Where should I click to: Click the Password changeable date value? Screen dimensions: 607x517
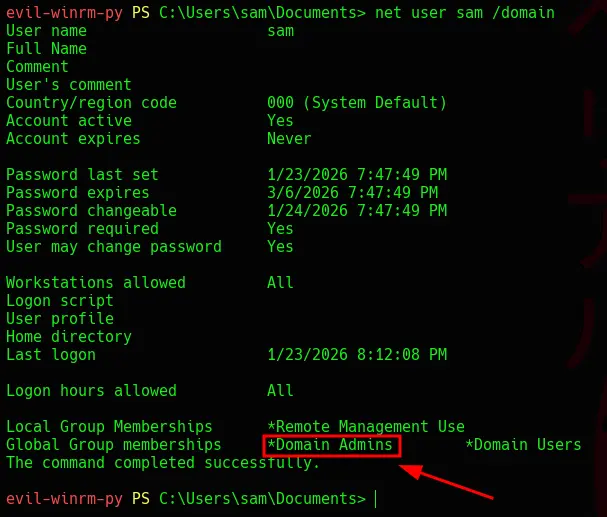[x=357, y=211]
